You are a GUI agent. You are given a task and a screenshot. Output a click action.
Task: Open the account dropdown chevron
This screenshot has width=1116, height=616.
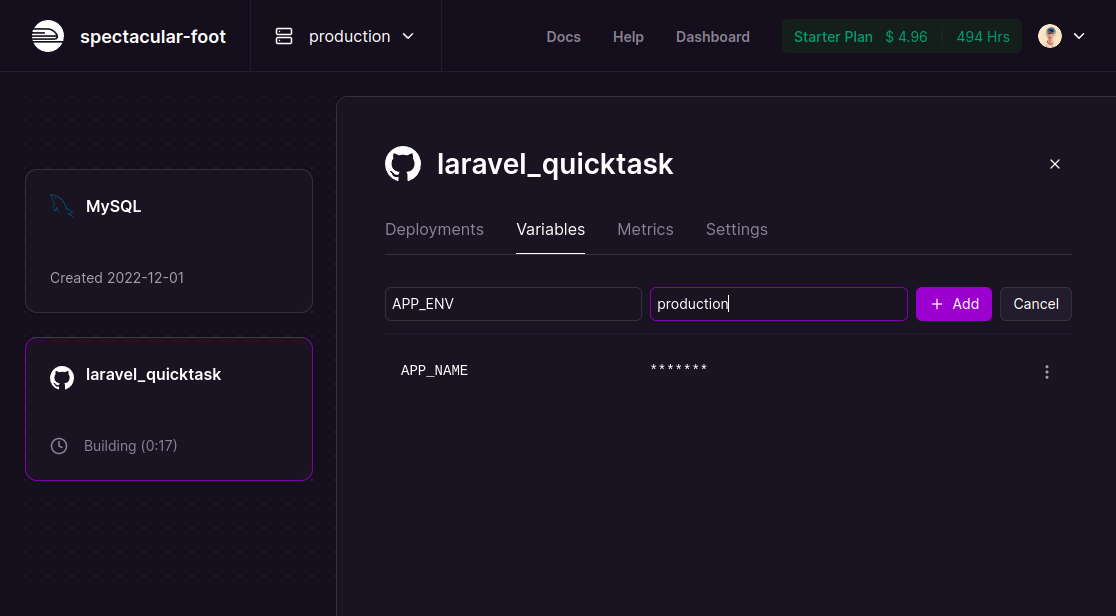[1077, 35]
